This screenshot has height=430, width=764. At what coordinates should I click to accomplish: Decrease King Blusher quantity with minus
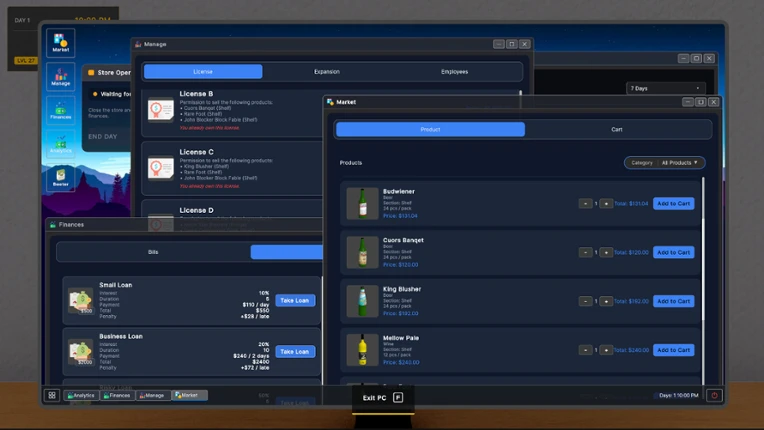tap(585, 301)
